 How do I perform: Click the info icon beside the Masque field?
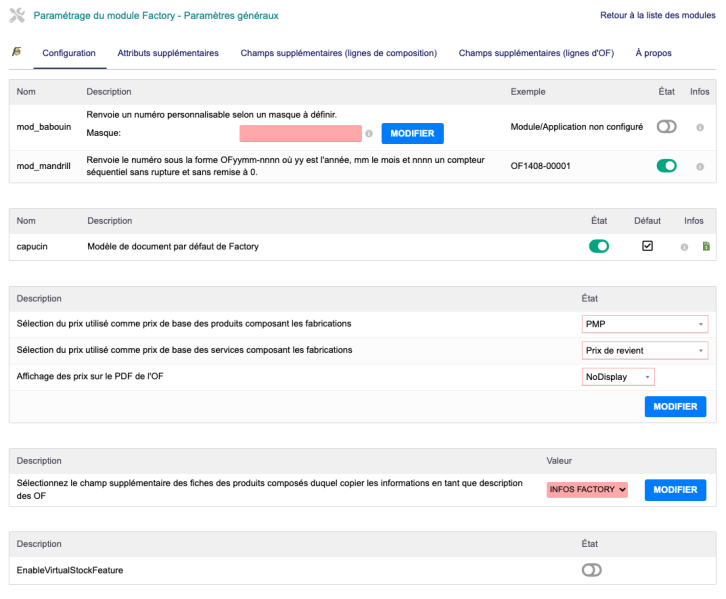tap(369, 133)
